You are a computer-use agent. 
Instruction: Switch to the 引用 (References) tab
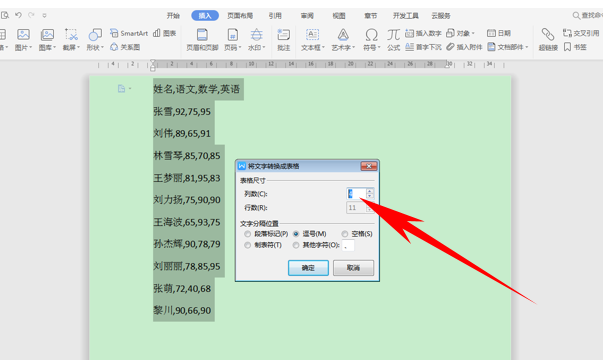point(275,15)
